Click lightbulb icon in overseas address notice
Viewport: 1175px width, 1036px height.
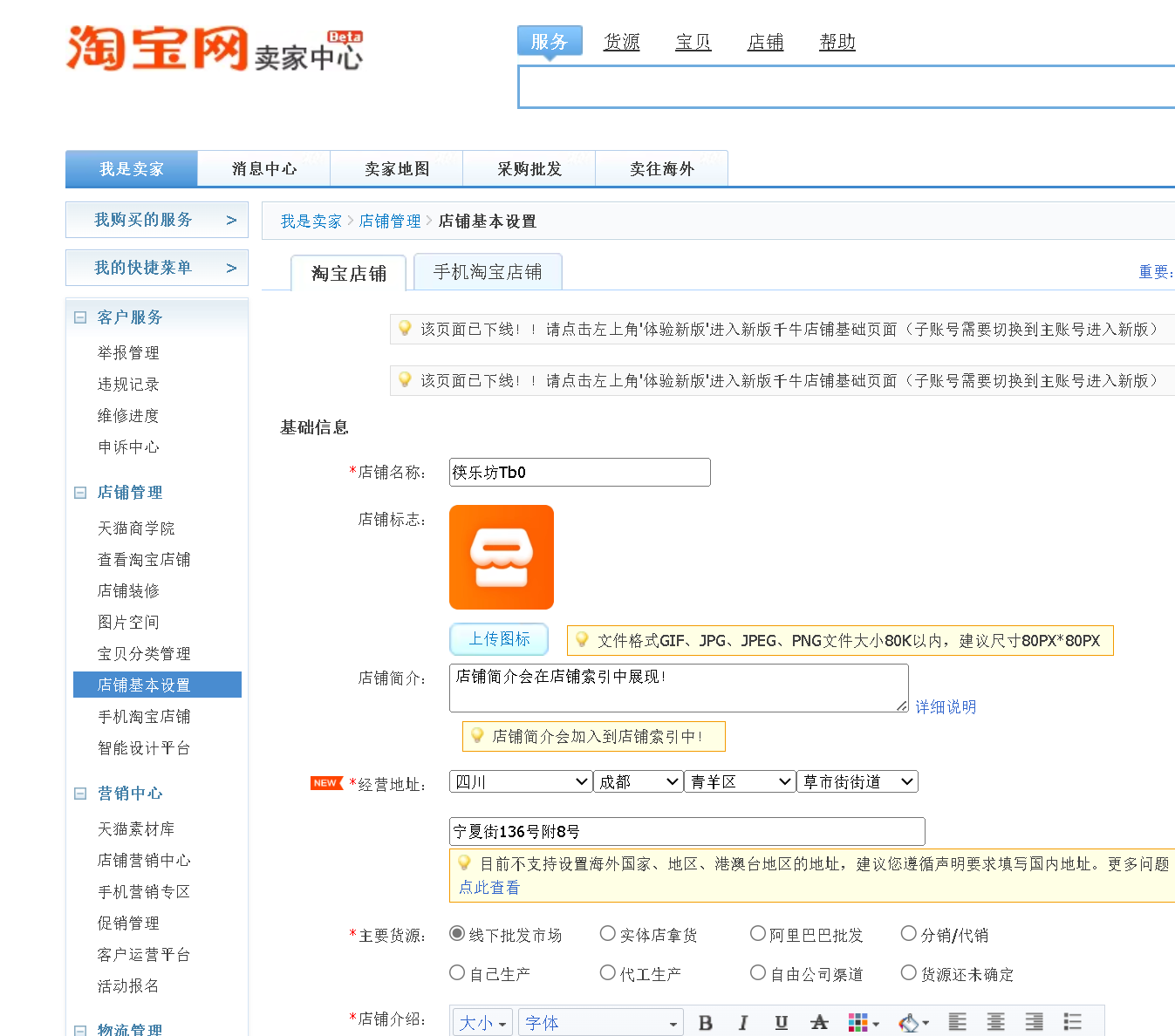pos(465,862)
